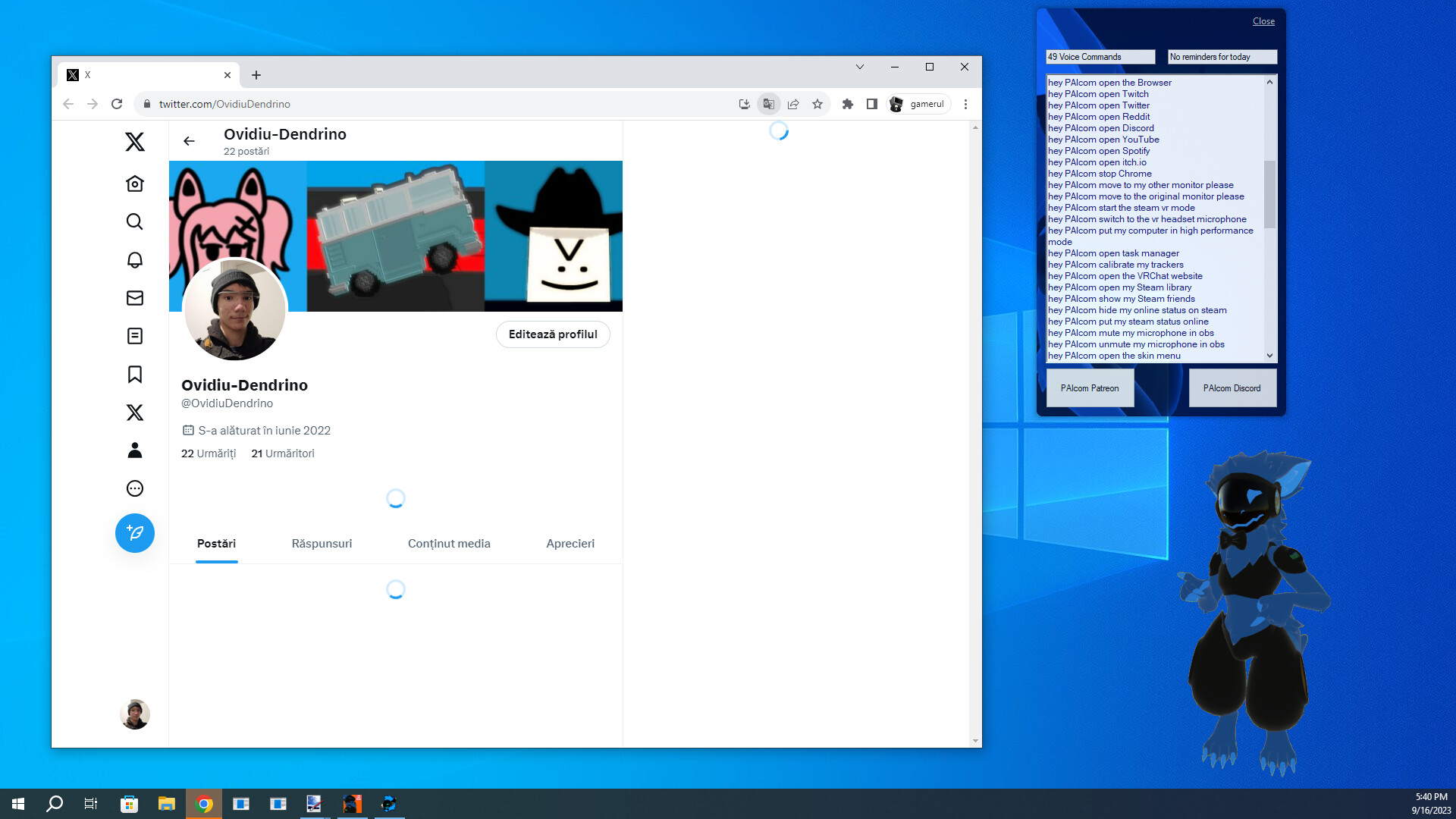This screenshot has width=1456, height=819.
Task: Click the Răspunsuri tab on profile
Action: [x=321, y=543]
